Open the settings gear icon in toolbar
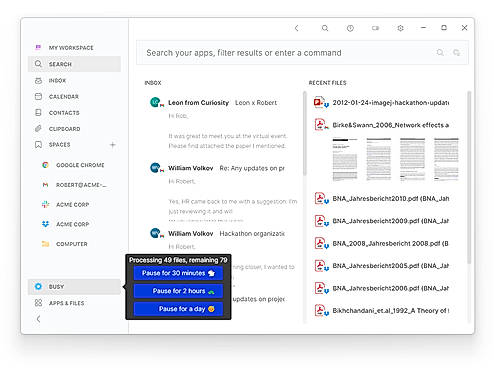Screen dimensions: 494x368 (x=400, y=28)
